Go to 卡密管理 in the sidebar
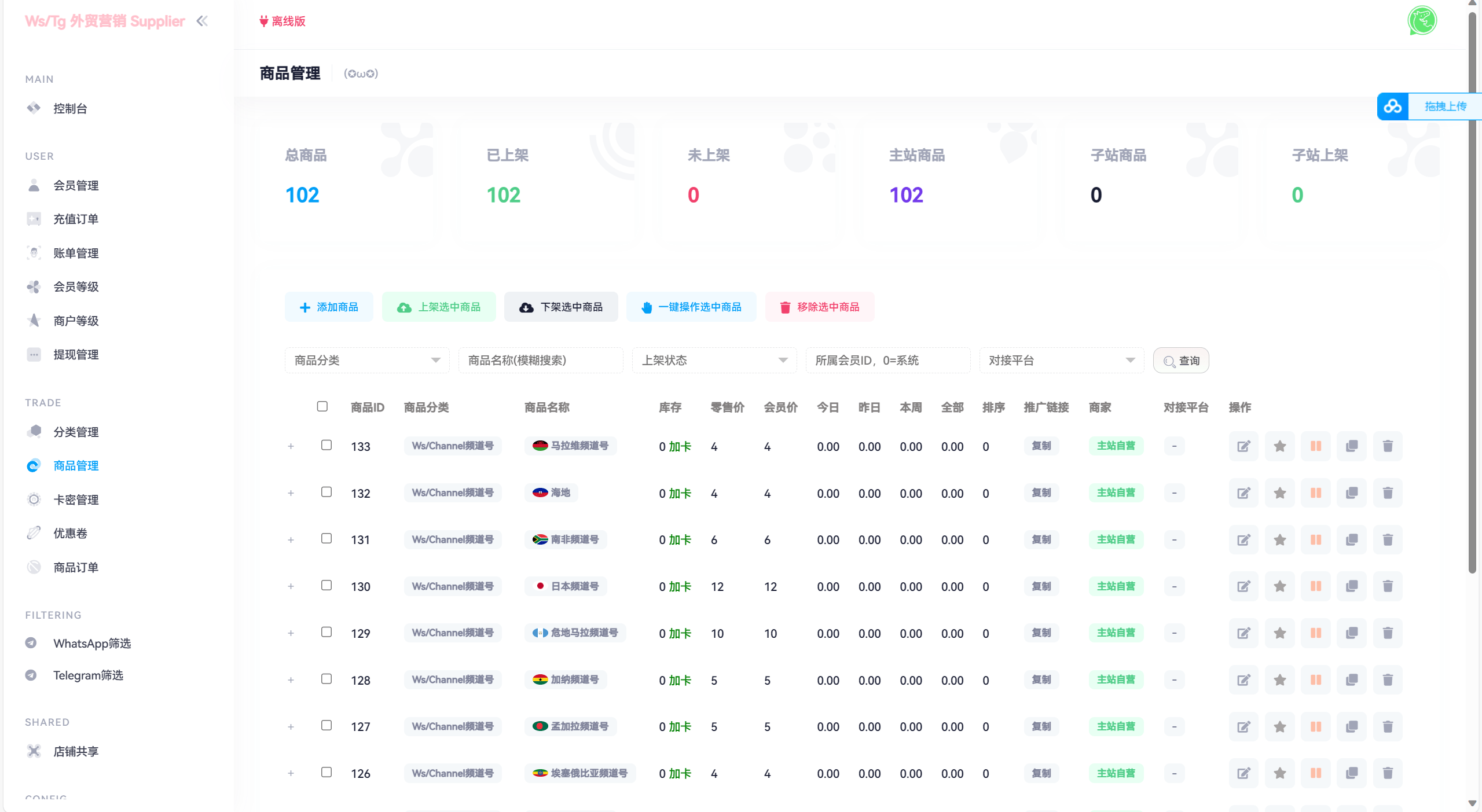Screen dimensions: 1482x812 click(76, 499)
